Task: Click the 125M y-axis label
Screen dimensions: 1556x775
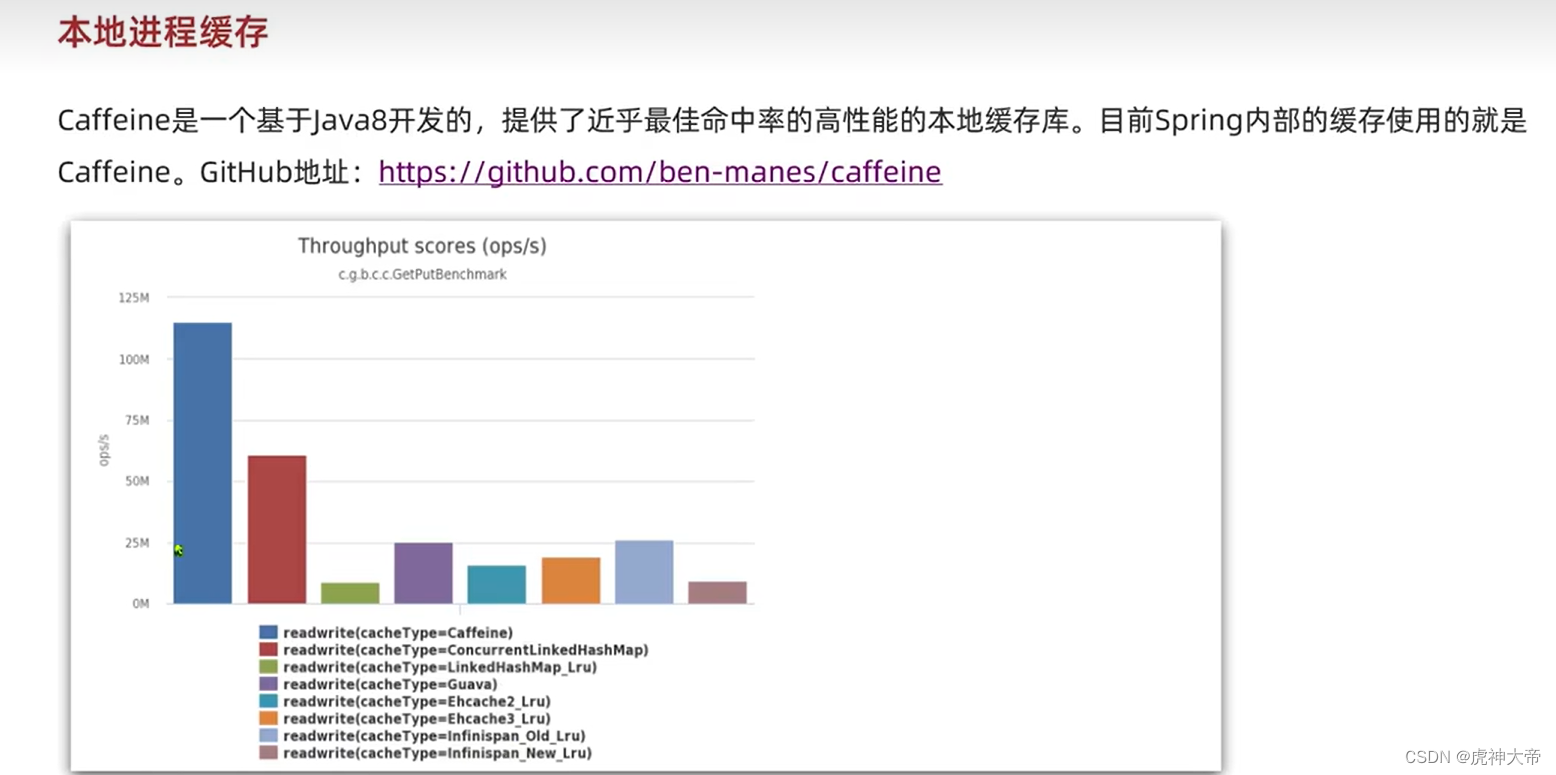Action: point(133,297)
